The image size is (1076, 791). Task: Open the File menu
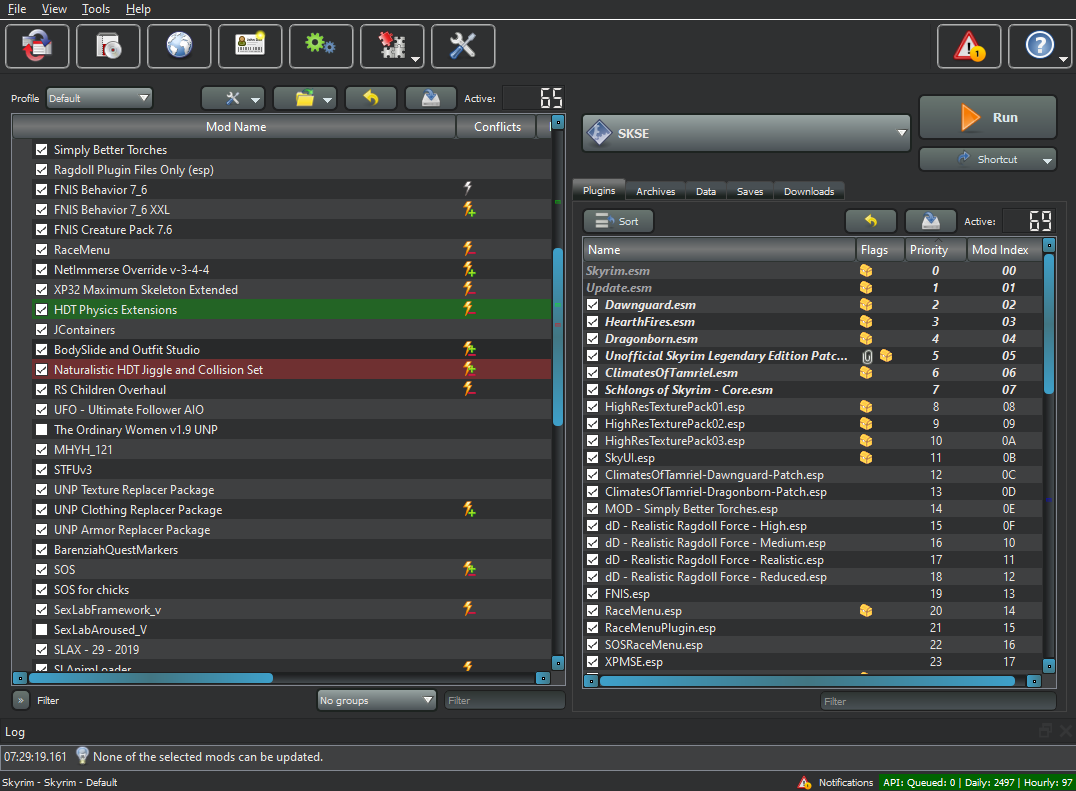tap(17, 9)
